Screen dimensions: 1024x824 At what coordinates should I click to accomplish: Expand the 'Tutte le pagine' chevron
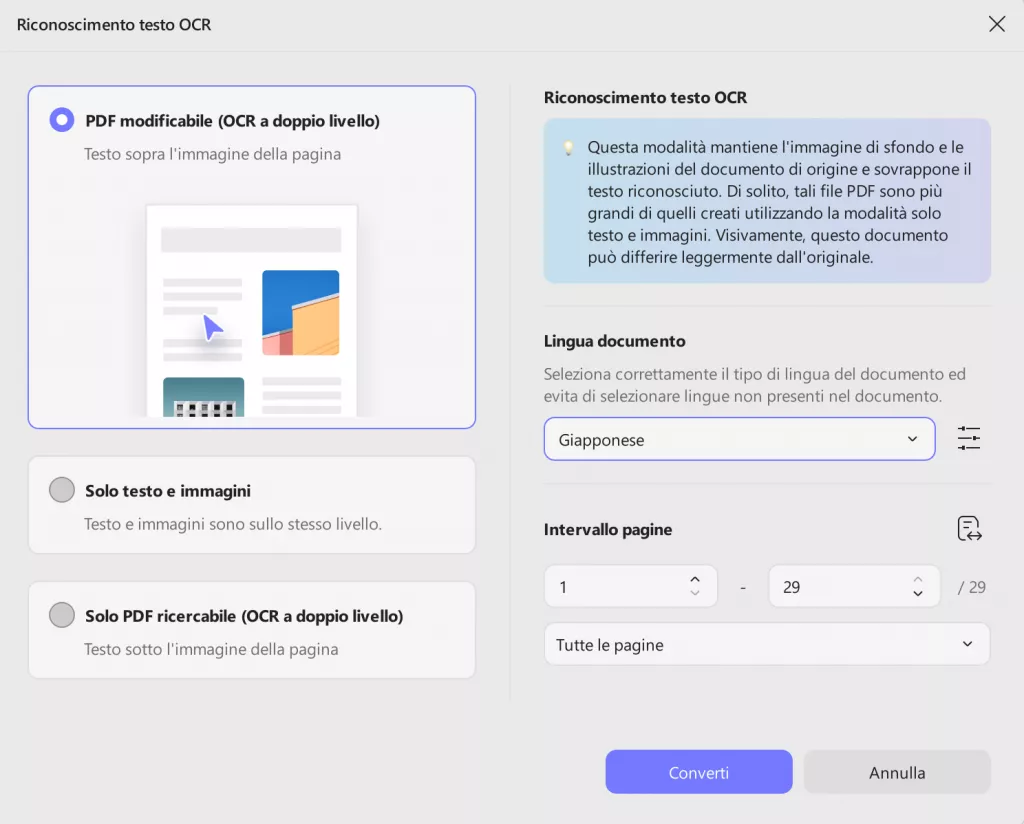(x=965, y=644)
